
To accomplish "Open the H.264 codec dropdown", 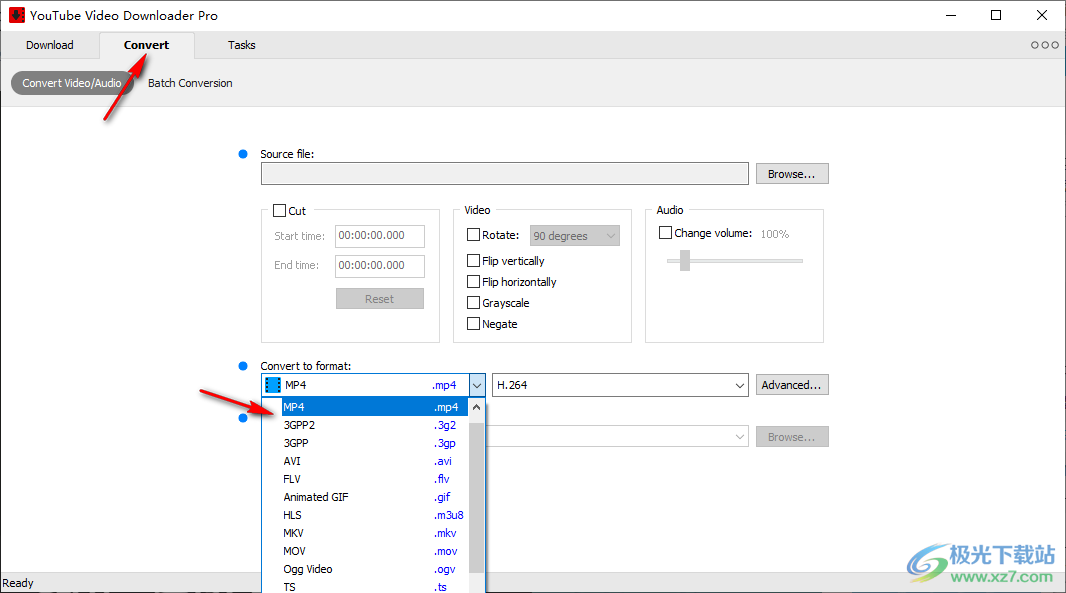I will 620,385.
